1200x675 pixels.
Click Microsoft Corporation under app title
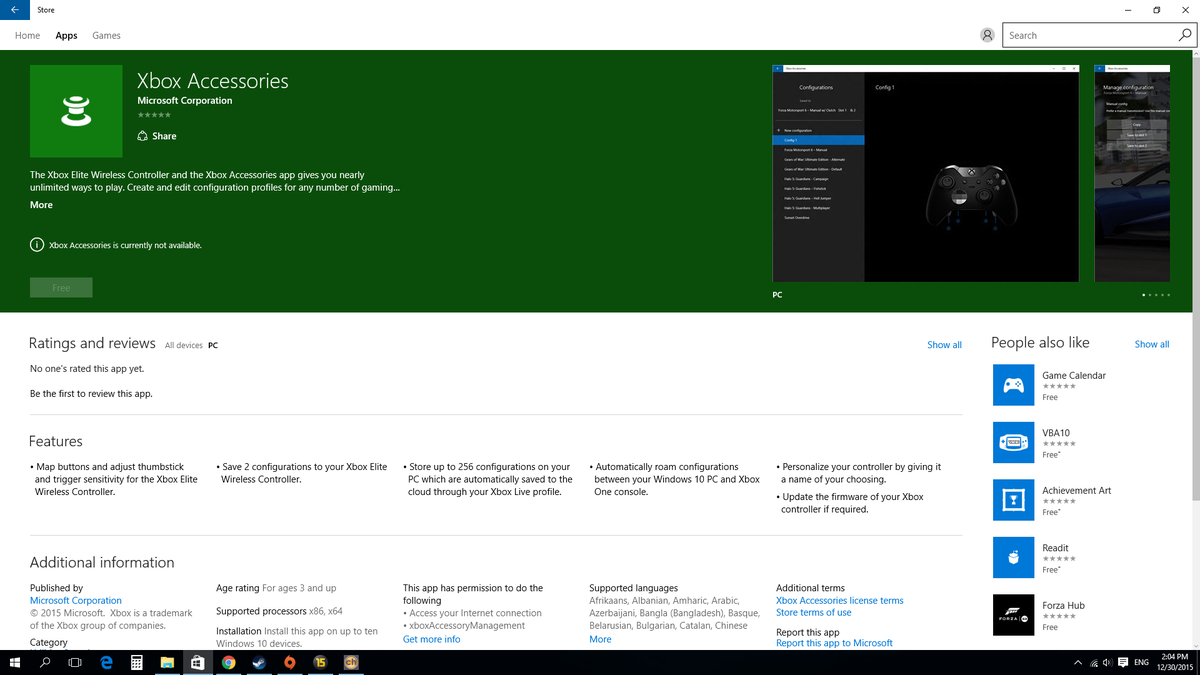coord(184,101)
